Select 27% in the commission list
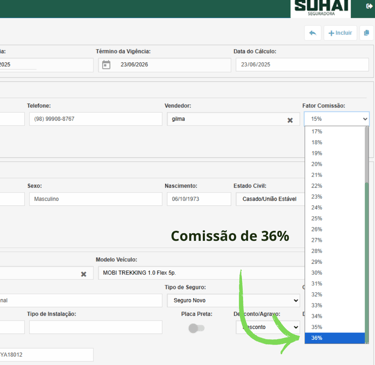Image resolution: width=375 pixels, height=365 pixels. pyautogui.click(x=335, y=240)
